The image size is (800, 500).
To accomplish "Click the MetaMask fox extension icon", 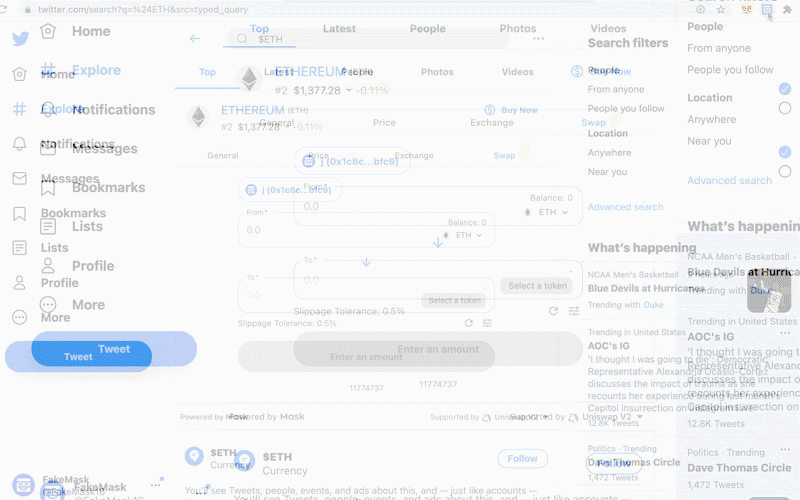I will click(x=746, y=10).
